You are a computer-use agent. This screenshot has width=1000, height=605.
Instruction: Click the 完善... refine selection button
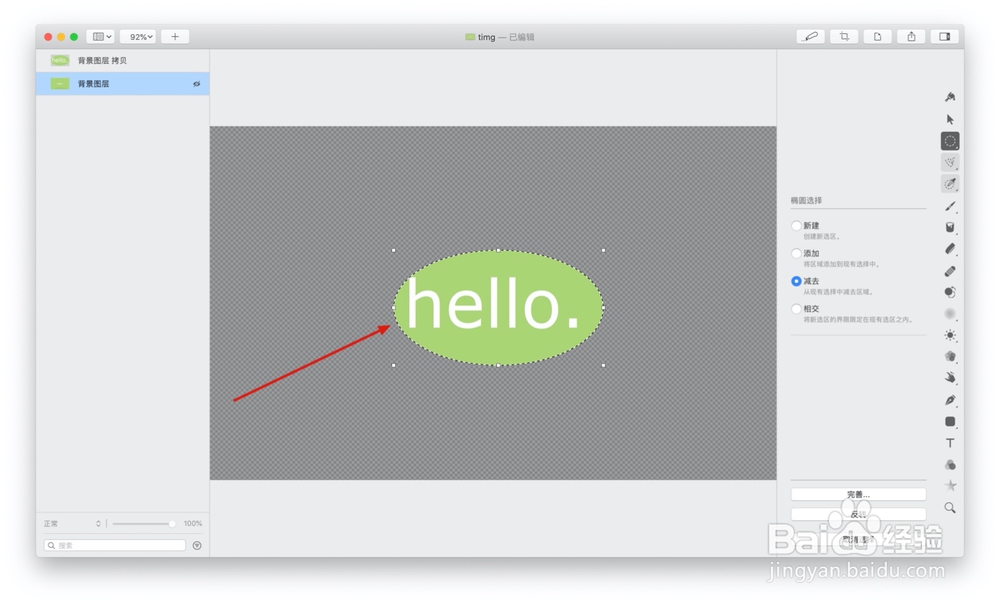858,494
